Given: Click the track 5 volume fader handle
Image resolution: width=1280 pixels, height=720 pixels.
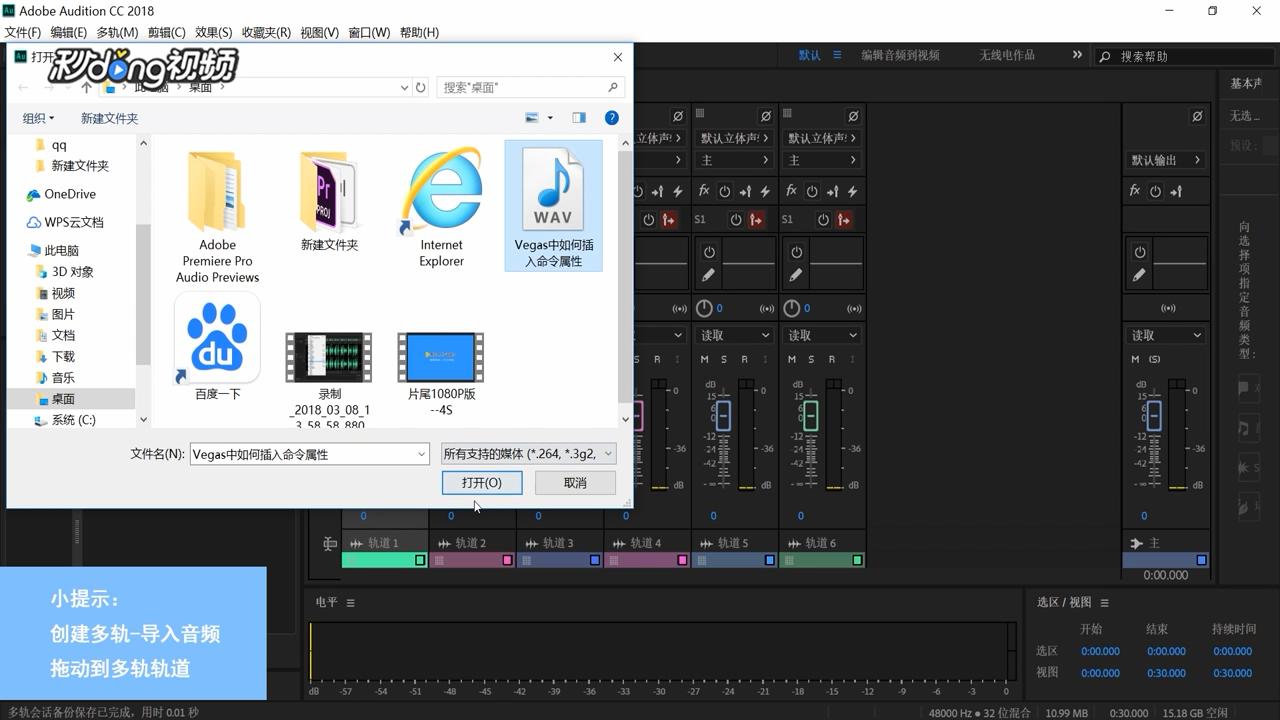Looking at the screenshot, I should point(723,415).
